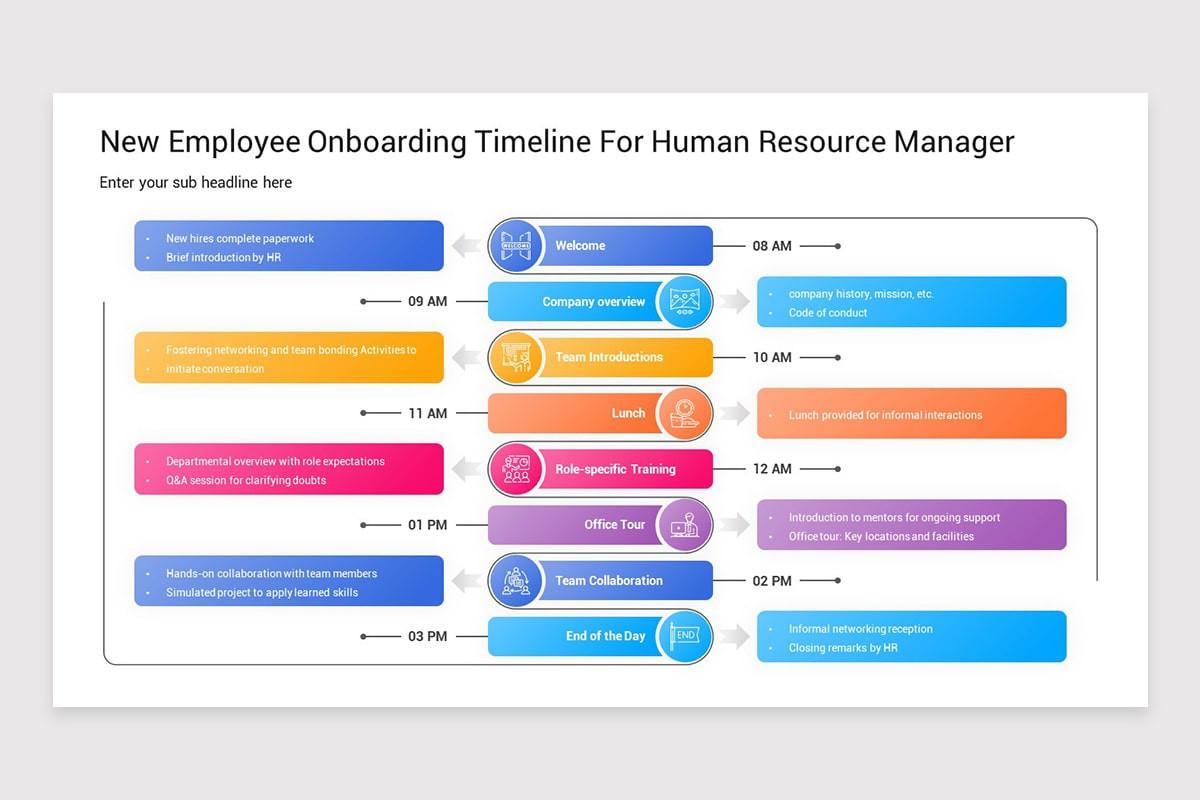The image size is (1200, 800).
Task: Select the photo gallery icon on Company overview
Action: click(x=686, y=301)
